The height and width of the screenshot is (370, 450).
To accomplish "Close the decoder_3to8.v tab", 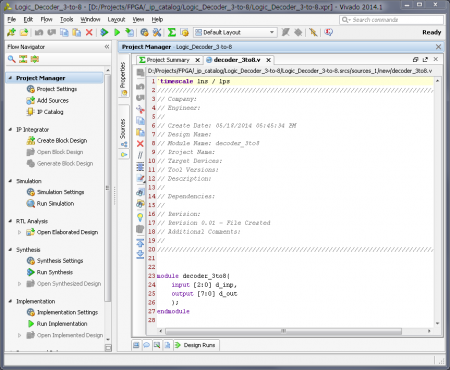I will (268, 60).
